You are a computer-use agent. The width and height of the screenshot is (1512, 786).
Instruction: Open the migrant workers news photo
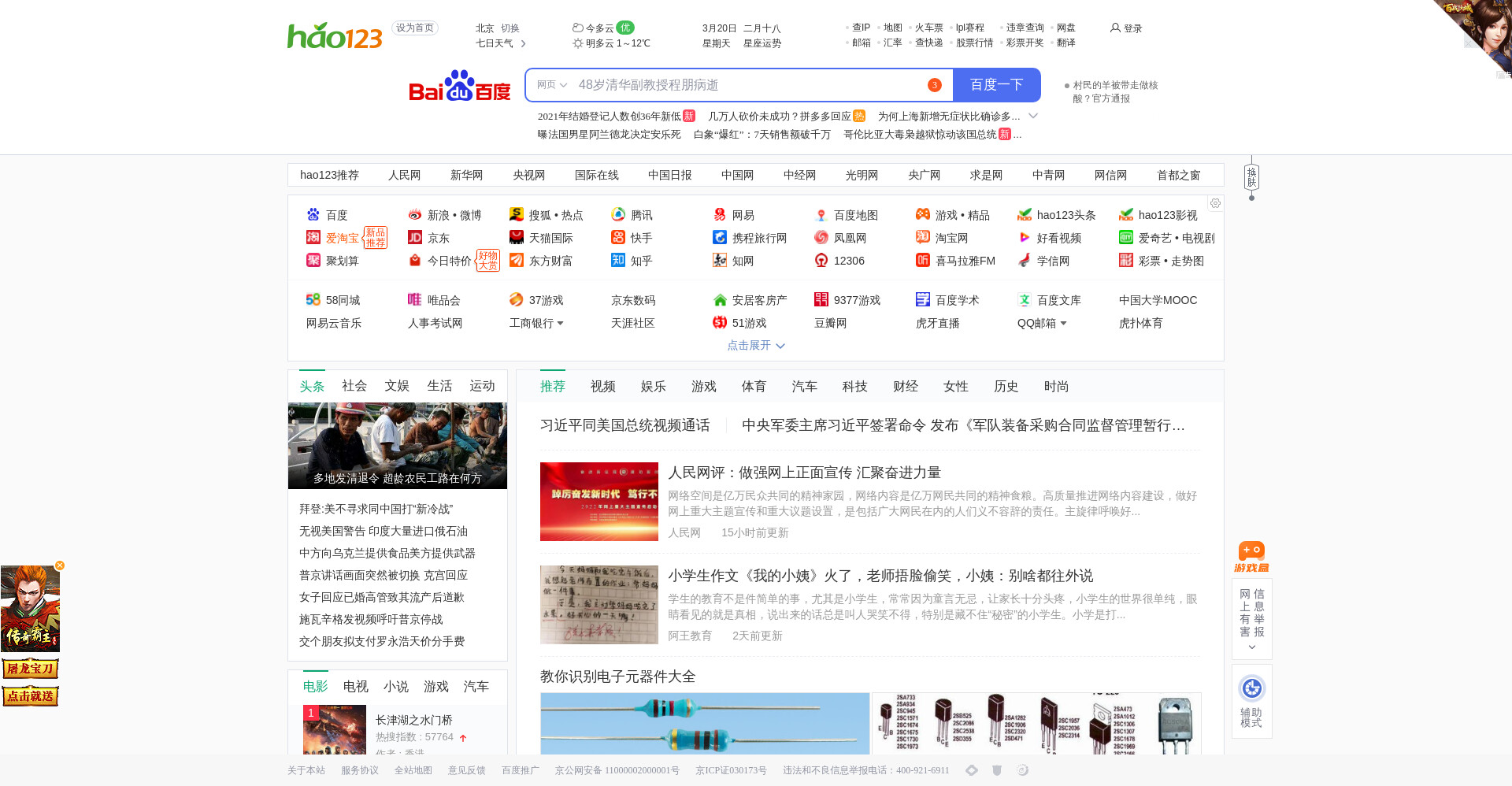[x=398, y=446]
